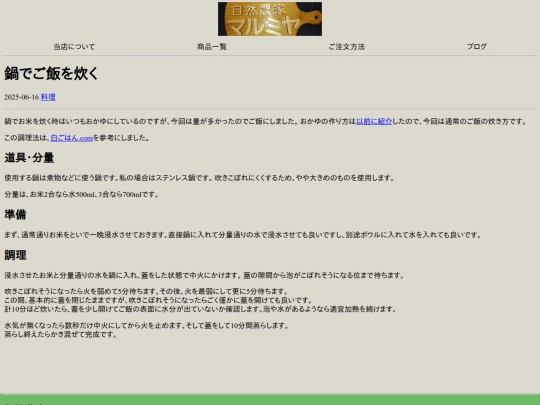
Task: Click the 準備 section heading
Action: [15, 215]
